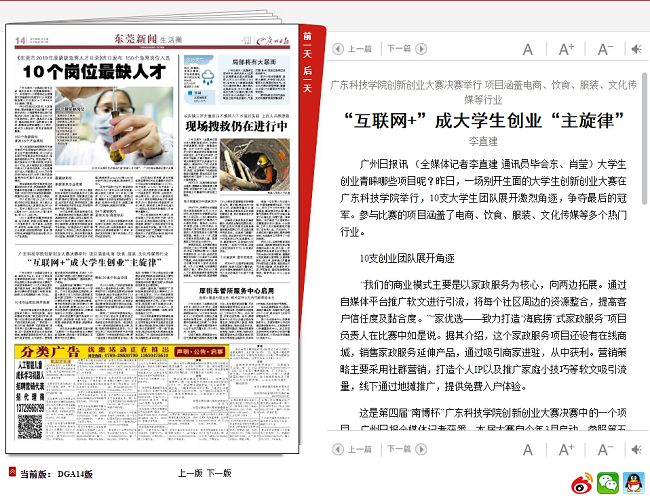Toggle audio reading with bottom speaker icon
This screenshot has height=498, width=650.
coord(636,449)
